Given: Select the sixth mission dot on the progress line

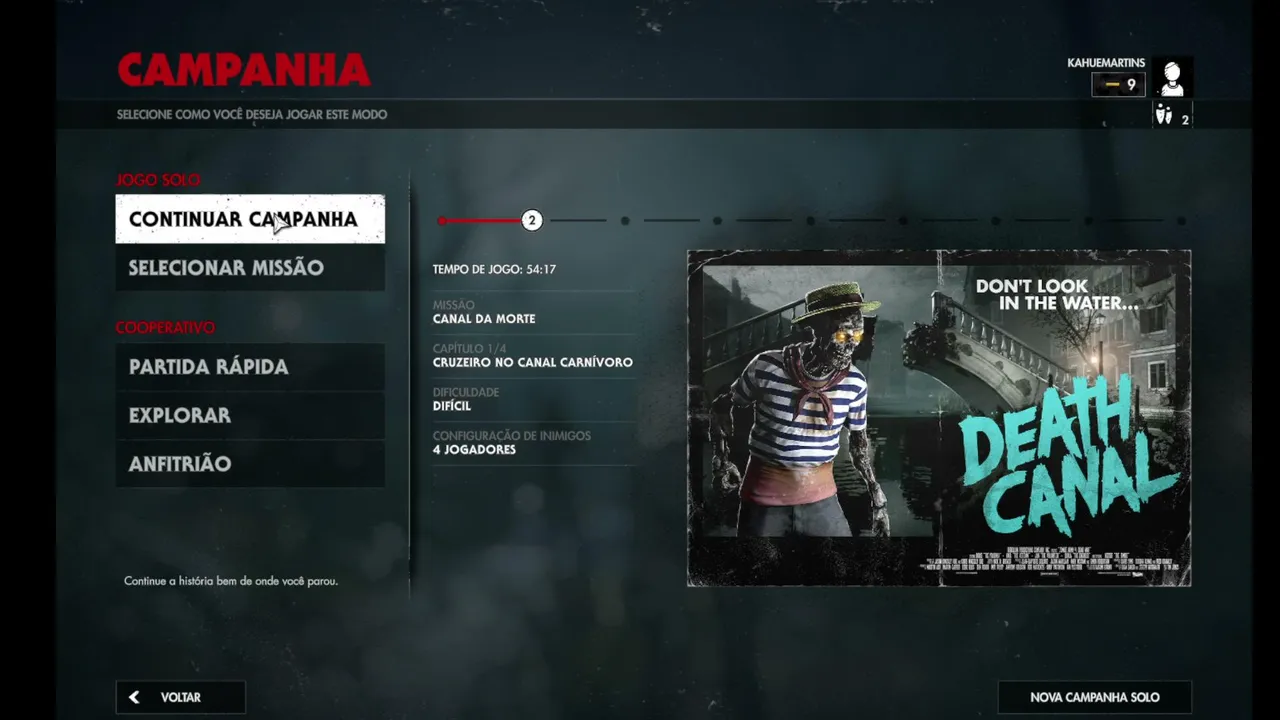Looking at the screenshot, I should 903,220.
